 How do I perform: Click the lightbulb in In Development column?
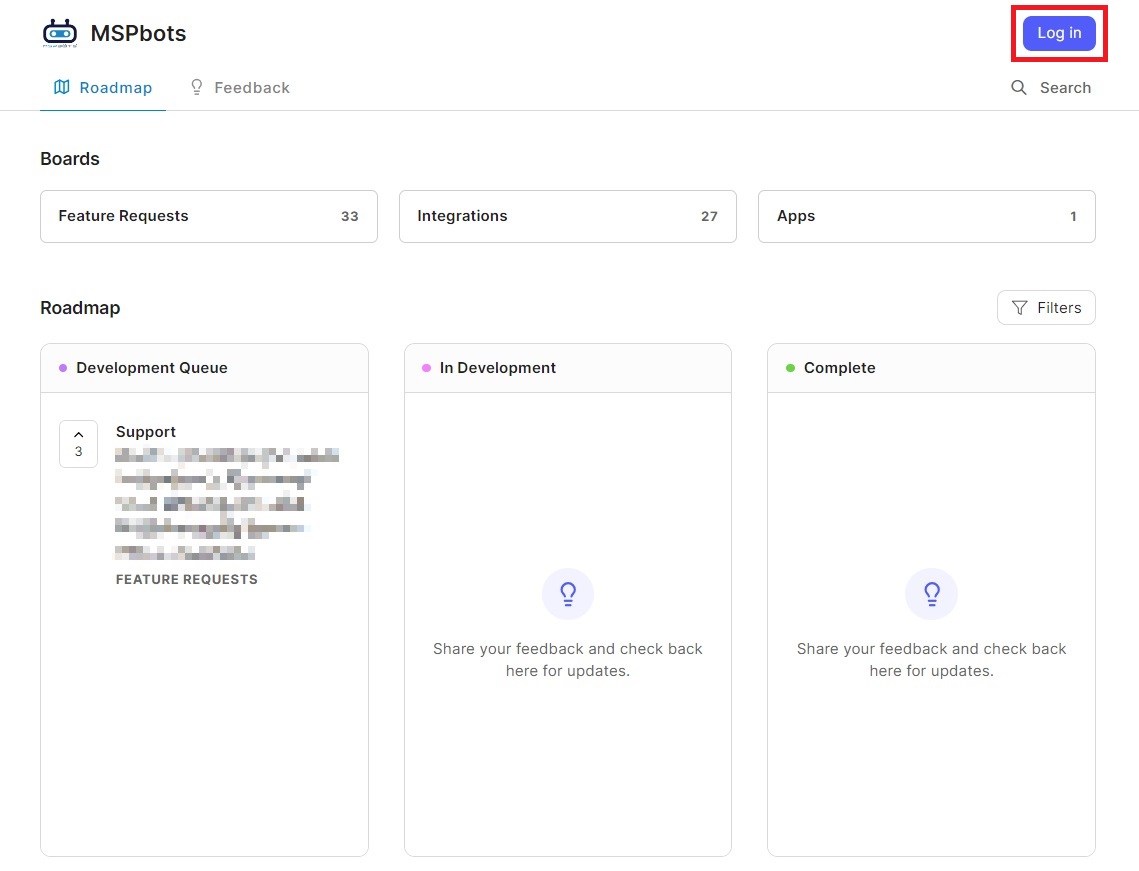point(568,595)
